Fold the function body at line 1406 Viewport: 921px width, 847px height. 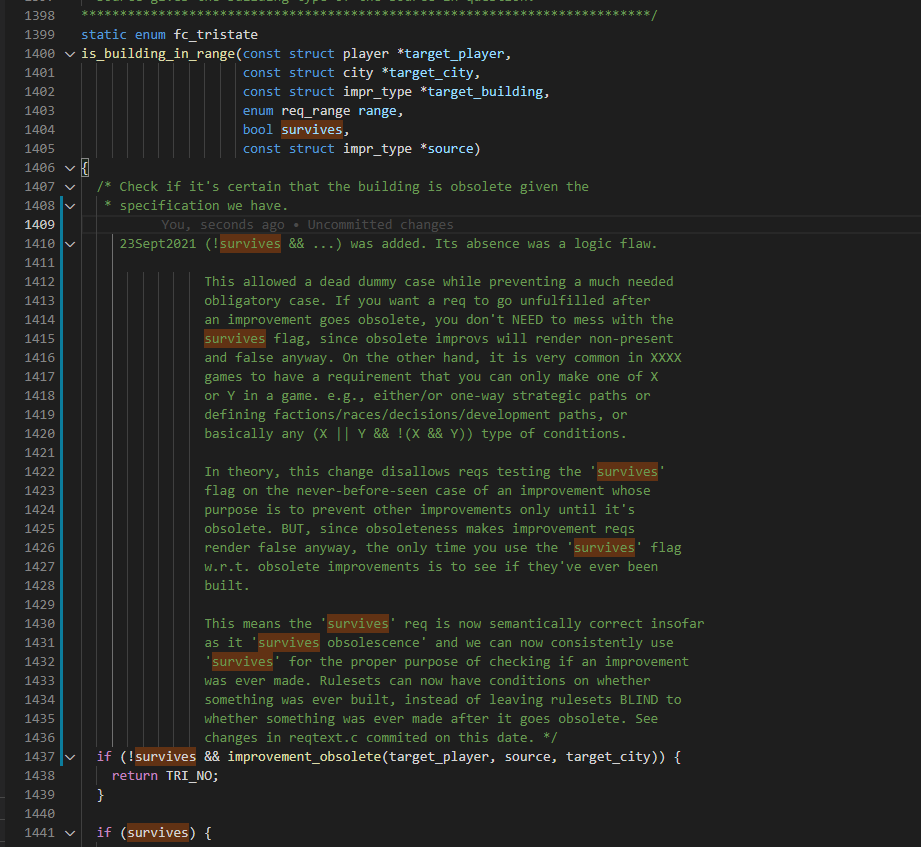pyautogui.click(x=70, y=168)
